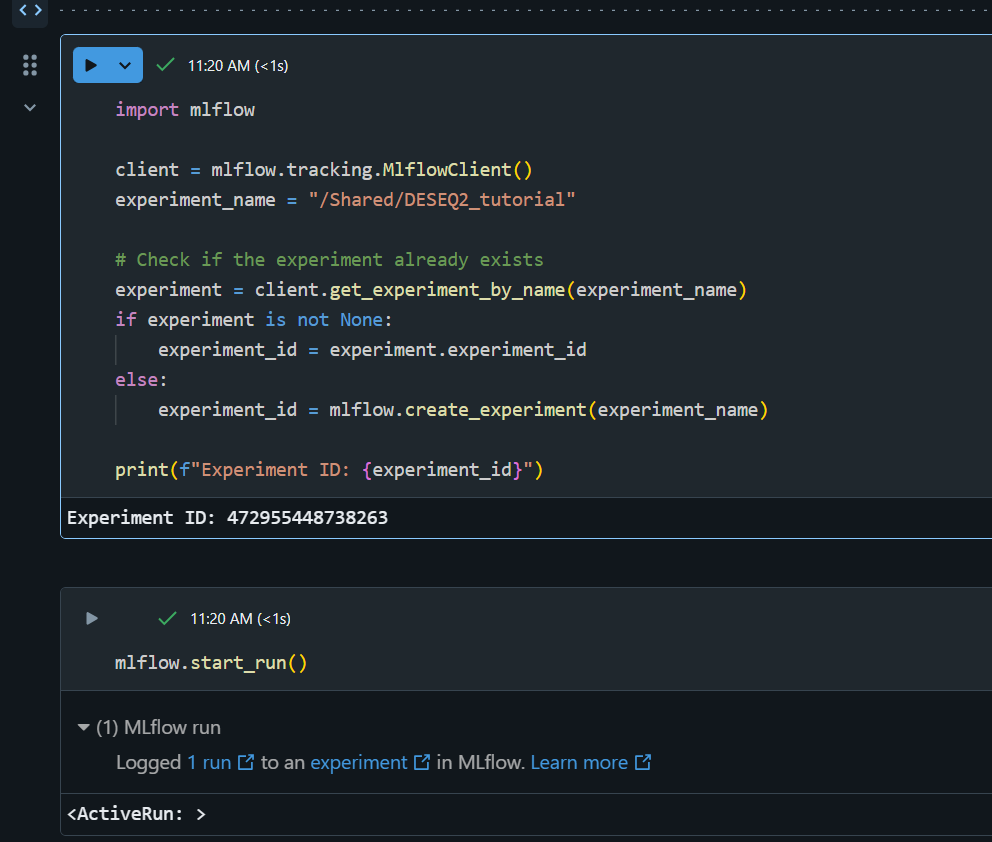Collapse the (1) MLflow run section
Image resolution: width=992 pixels, height=842 pixels.
[x=84, y=727]
